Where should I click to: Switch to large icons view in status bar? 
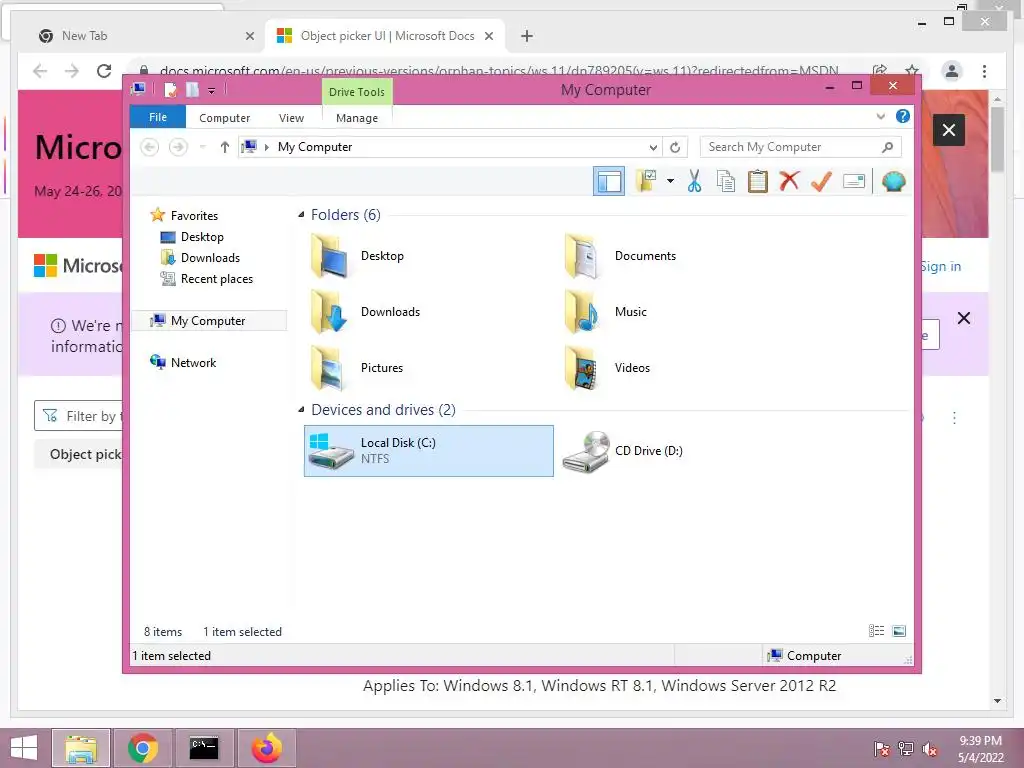(899, 630)
